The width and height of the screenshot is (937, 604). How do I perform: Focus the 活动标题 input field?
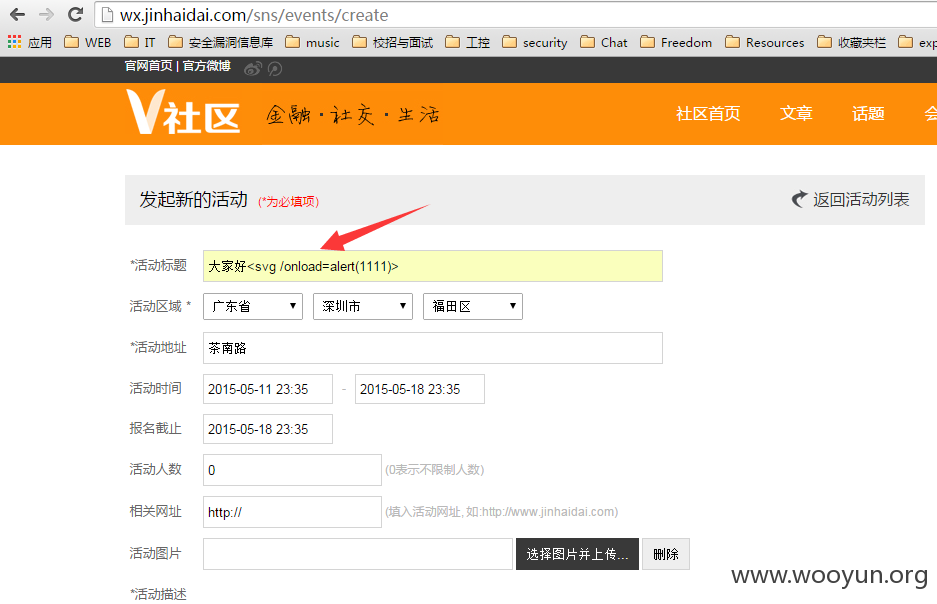pyautogui.click(x=433, y=266)
